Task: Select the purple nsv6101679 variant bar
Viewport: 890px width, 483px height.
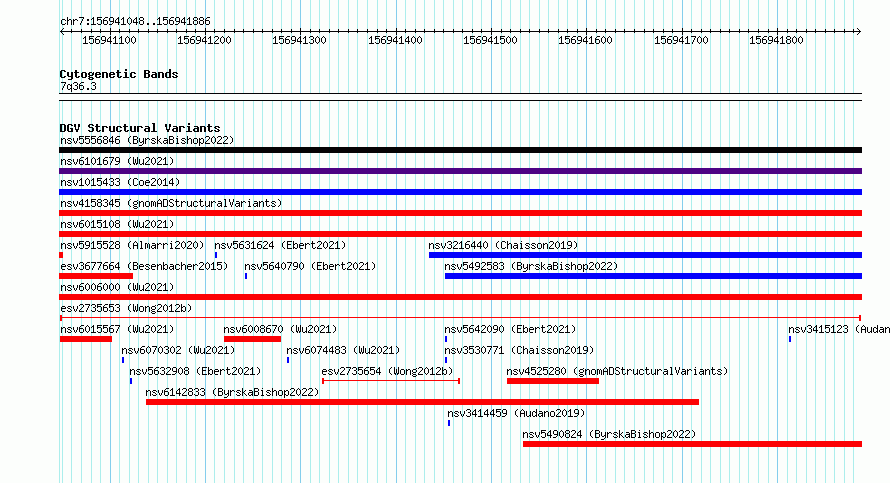Action: click(460, 171)
